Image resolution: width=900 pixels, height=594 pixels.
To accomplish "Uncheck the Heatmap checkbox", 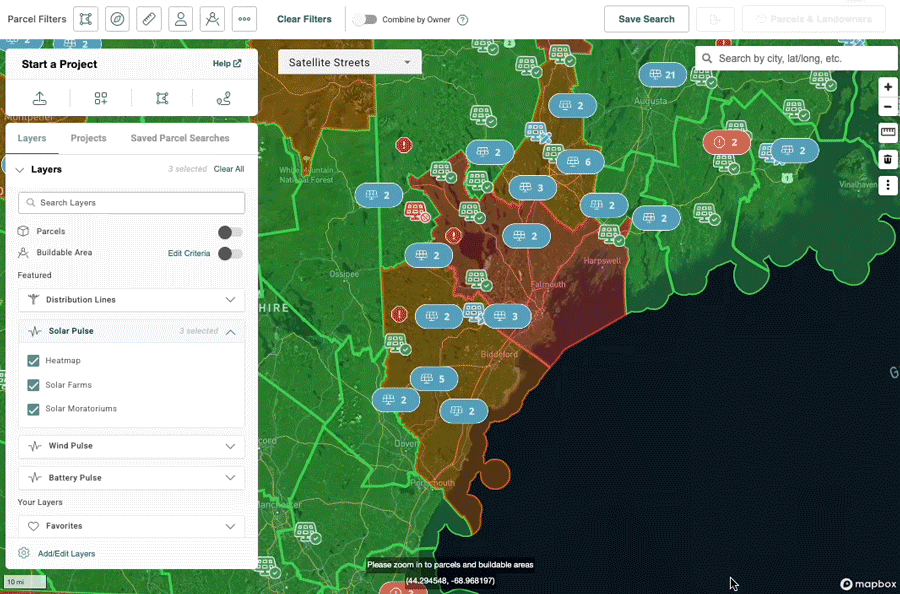I will point(33,360).
